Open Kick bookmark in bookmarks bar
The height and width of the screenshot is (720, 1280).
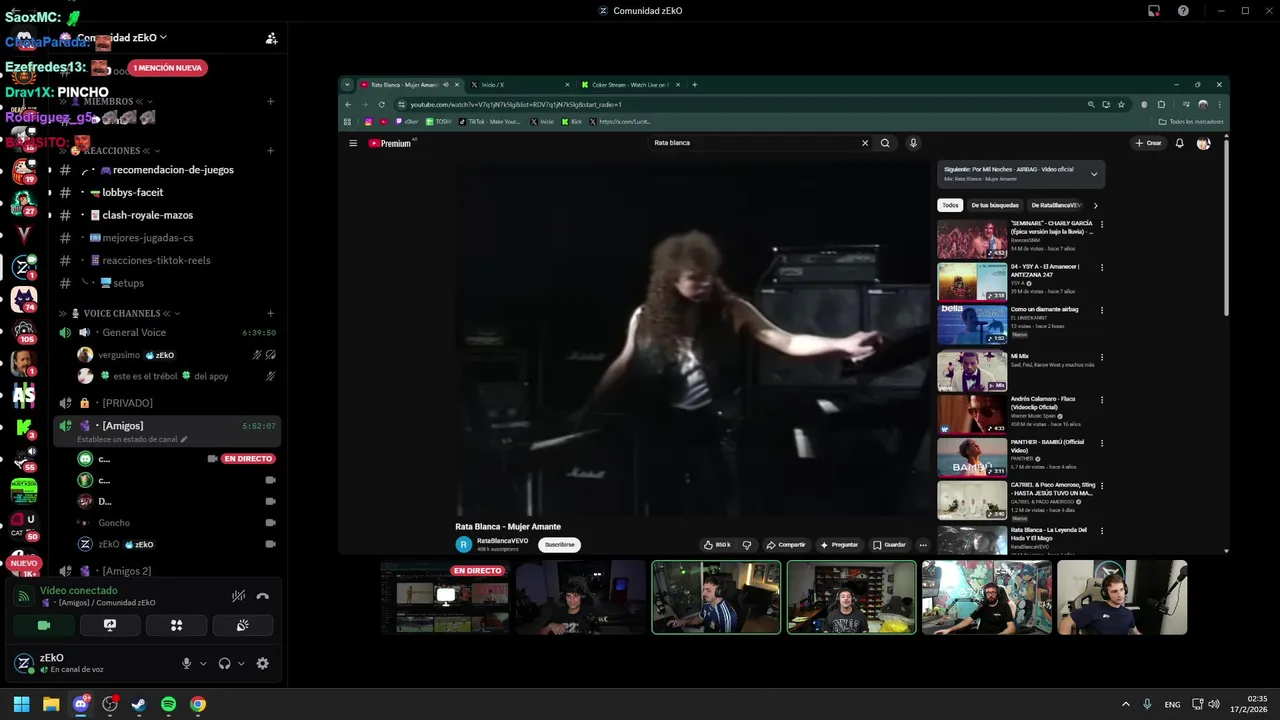572,121
